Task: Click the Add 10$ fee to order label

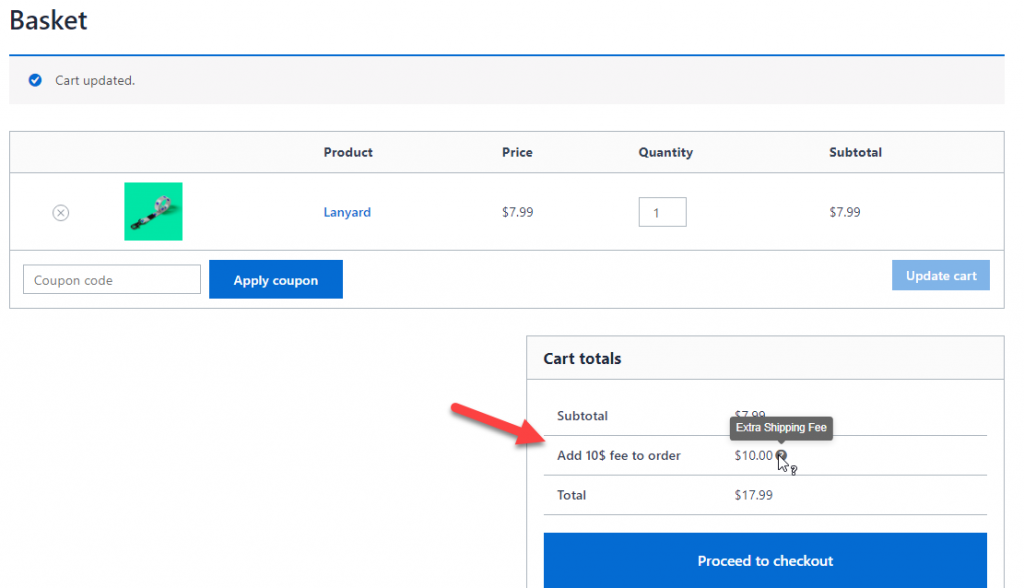Action: click(x=618, y=455)
